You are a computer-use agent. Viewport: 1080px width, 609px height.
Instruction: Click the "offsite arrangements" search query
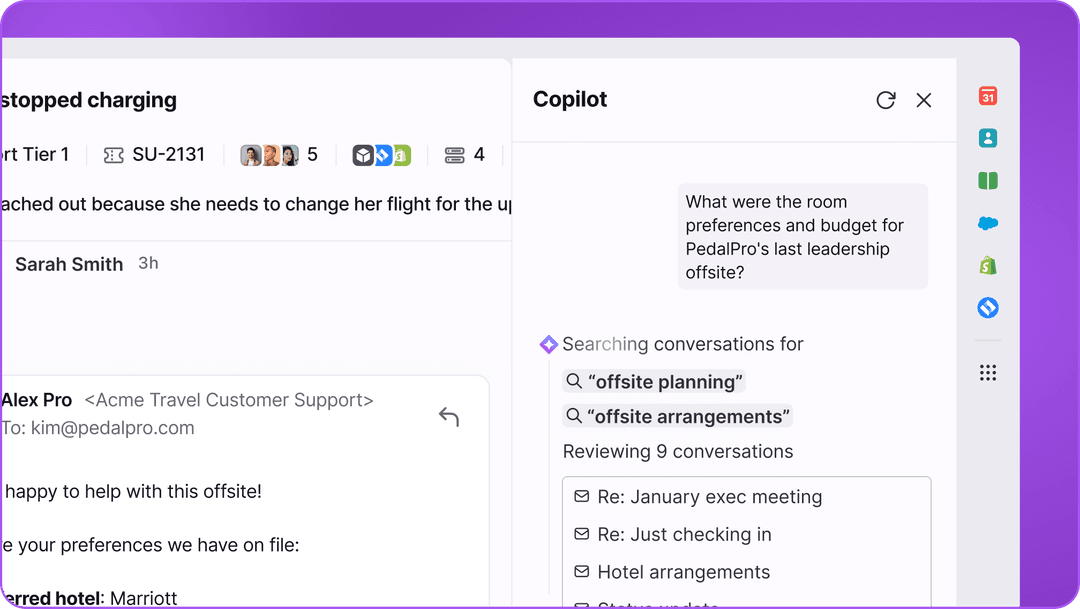click(677, 416)
